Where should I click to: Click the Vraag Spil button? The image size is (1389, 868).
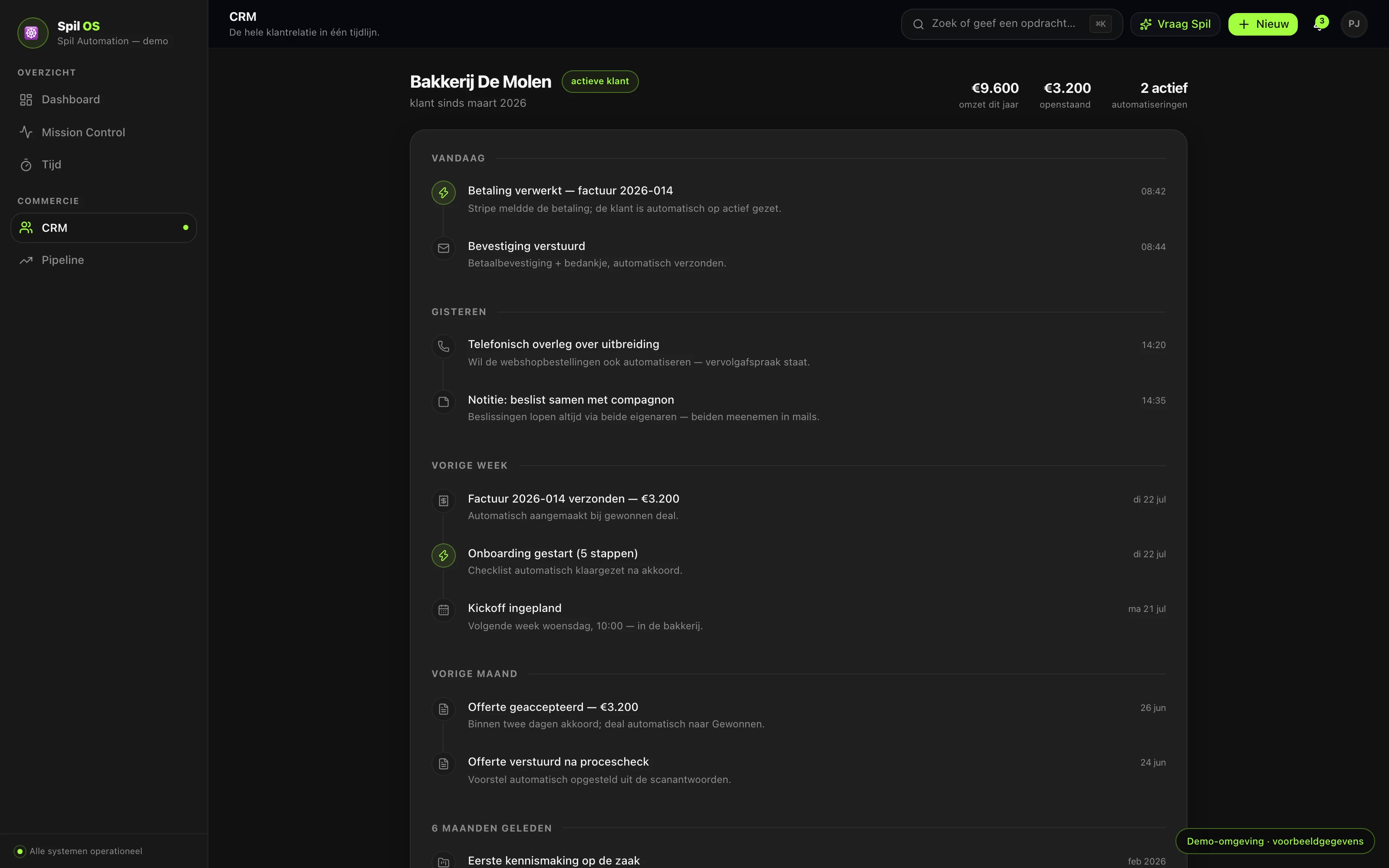coord(1175,24)
